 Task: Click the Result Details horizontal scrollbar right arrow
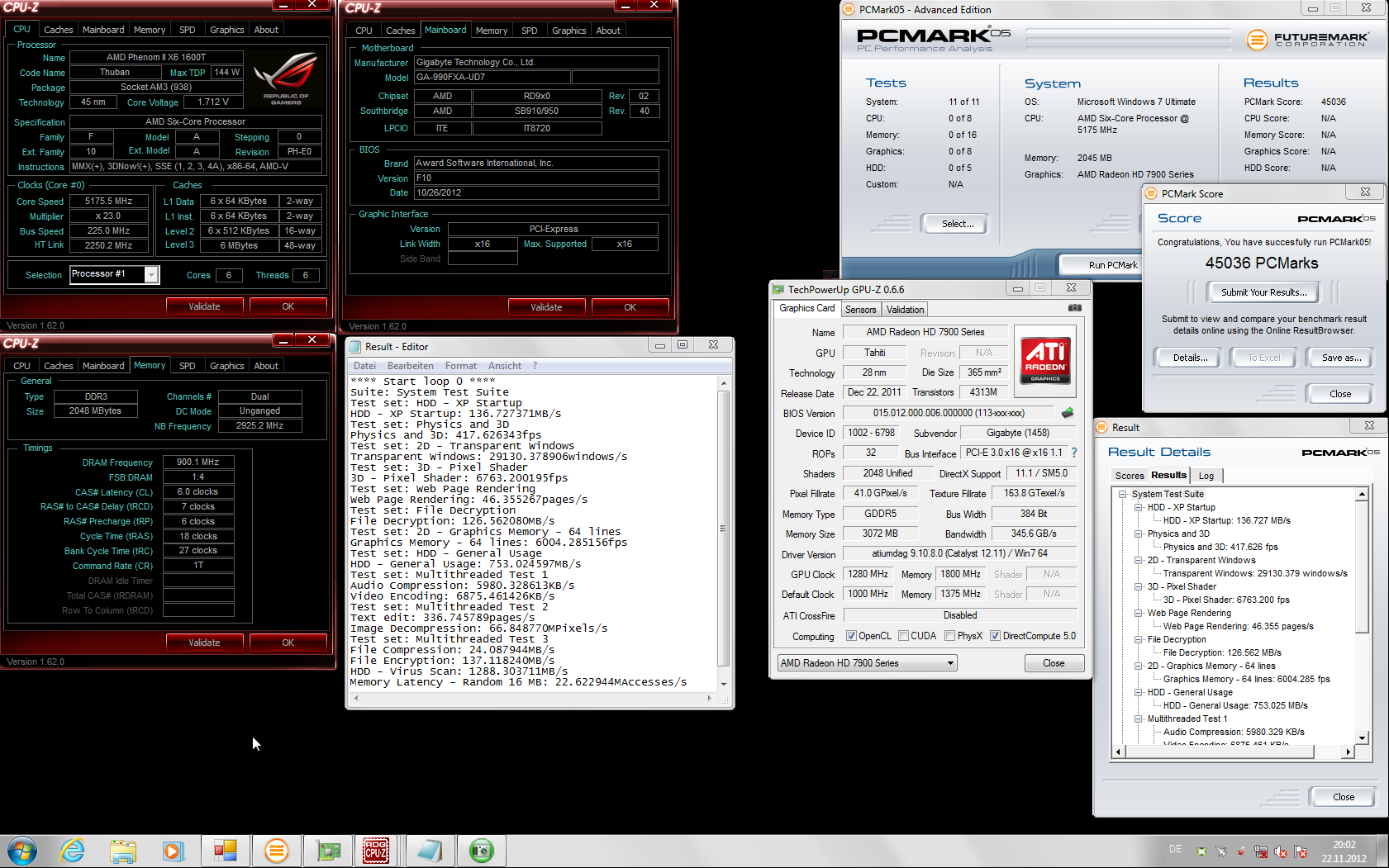pos(1349,752)
